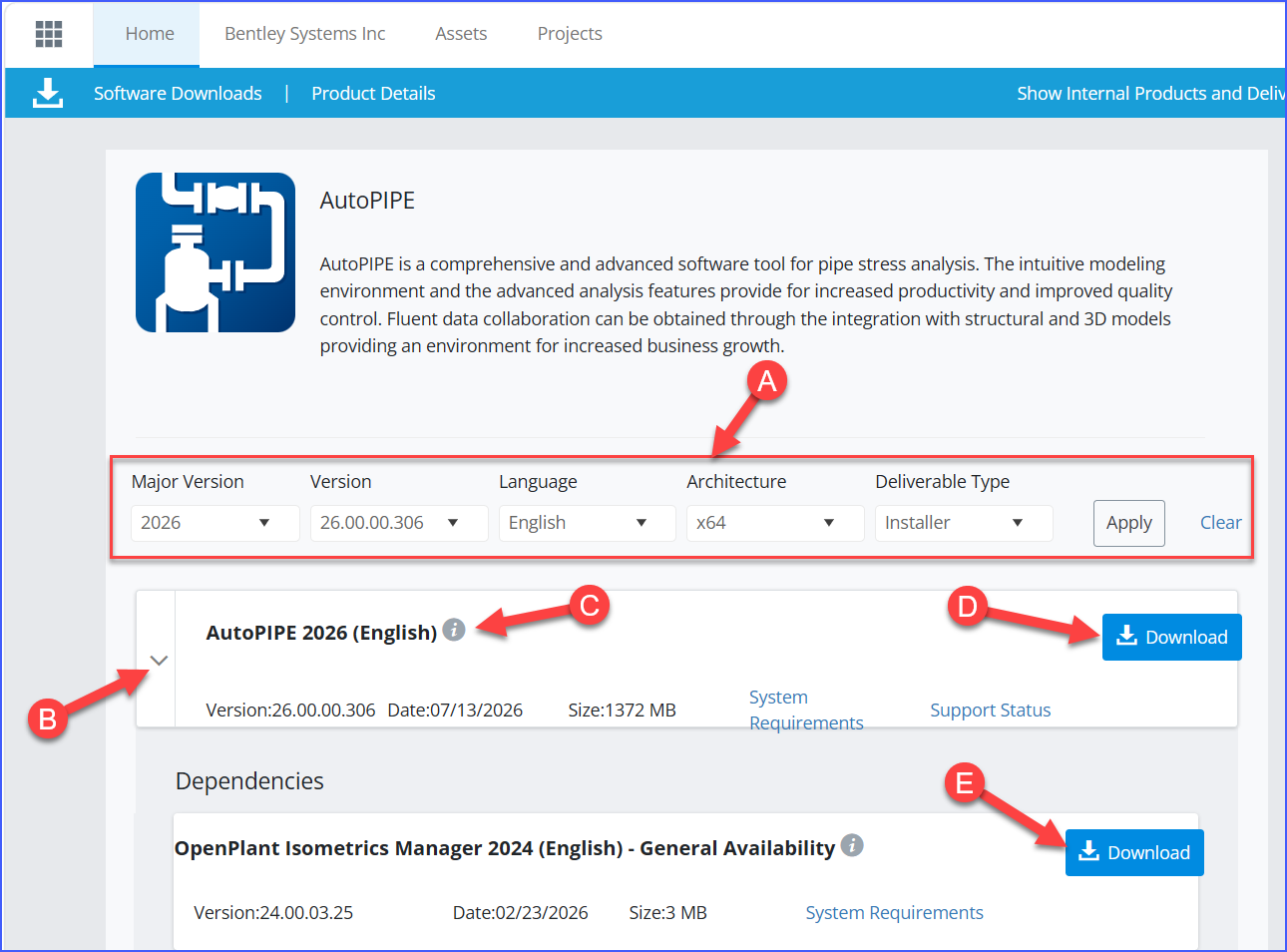Viewport: 1287px width, 952px height.
Task: Open System Requirements for OpenPlant Isometrics Manager
Action: 895,912
